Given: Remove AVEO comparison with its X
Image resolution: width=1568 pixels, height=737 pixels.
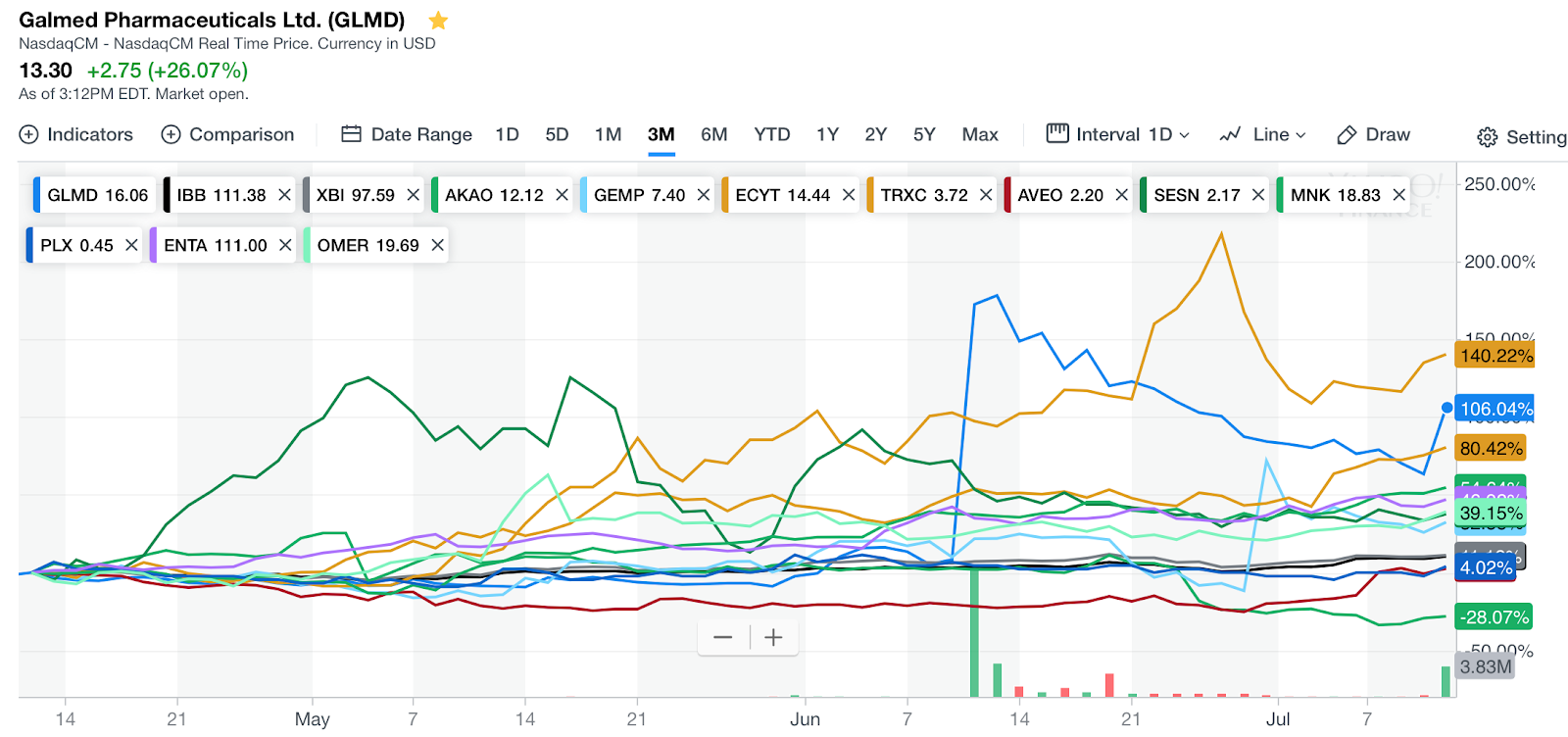Looking at the screenshot, I should pos(1122,195).
